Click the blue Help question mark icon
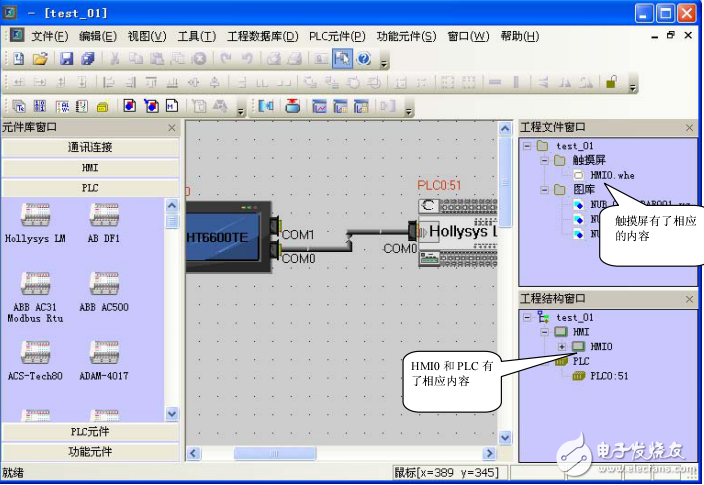This screenshot has width=704, height=485. tap(364, 59)
